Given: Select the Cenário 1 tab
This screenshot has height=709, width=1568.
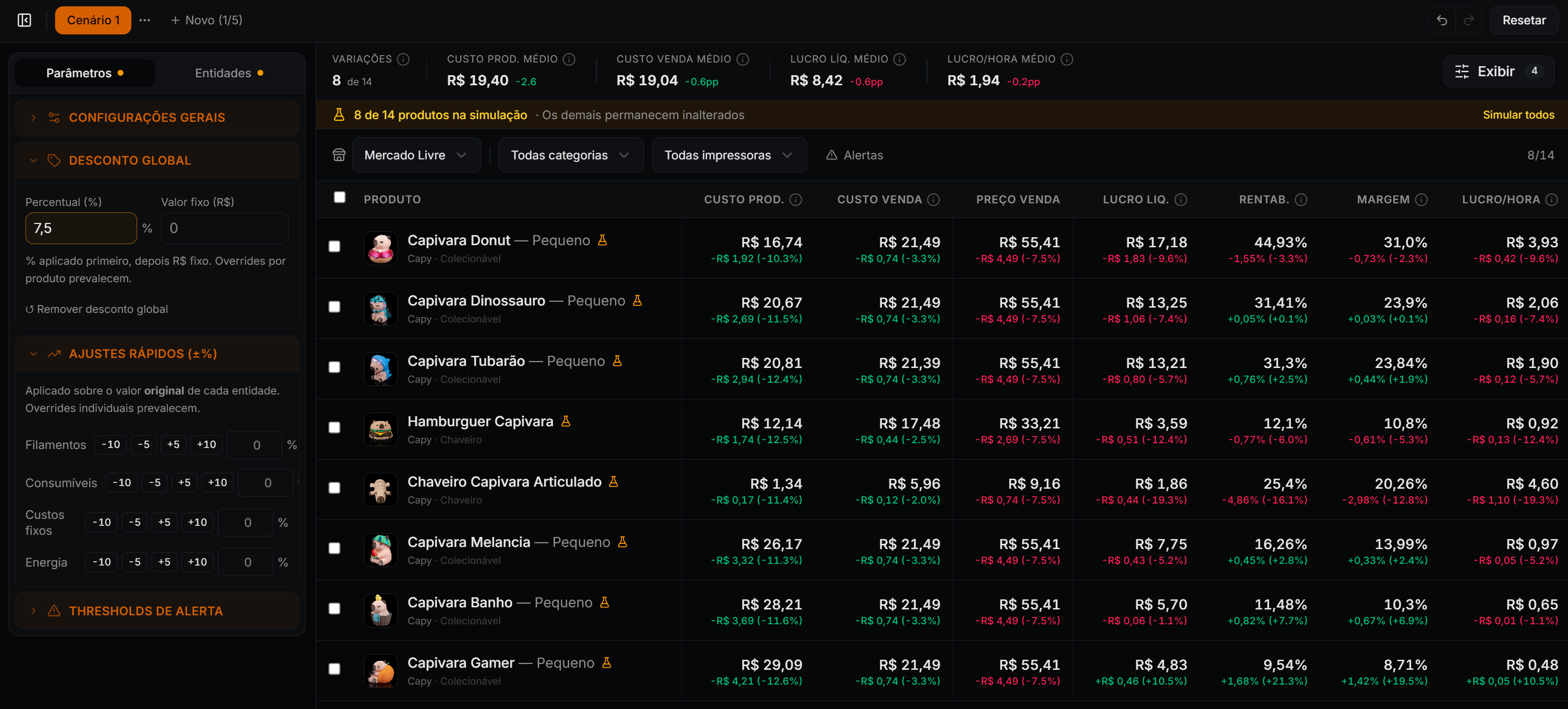Looking at the screenshot, I should (x=93, y=20).
